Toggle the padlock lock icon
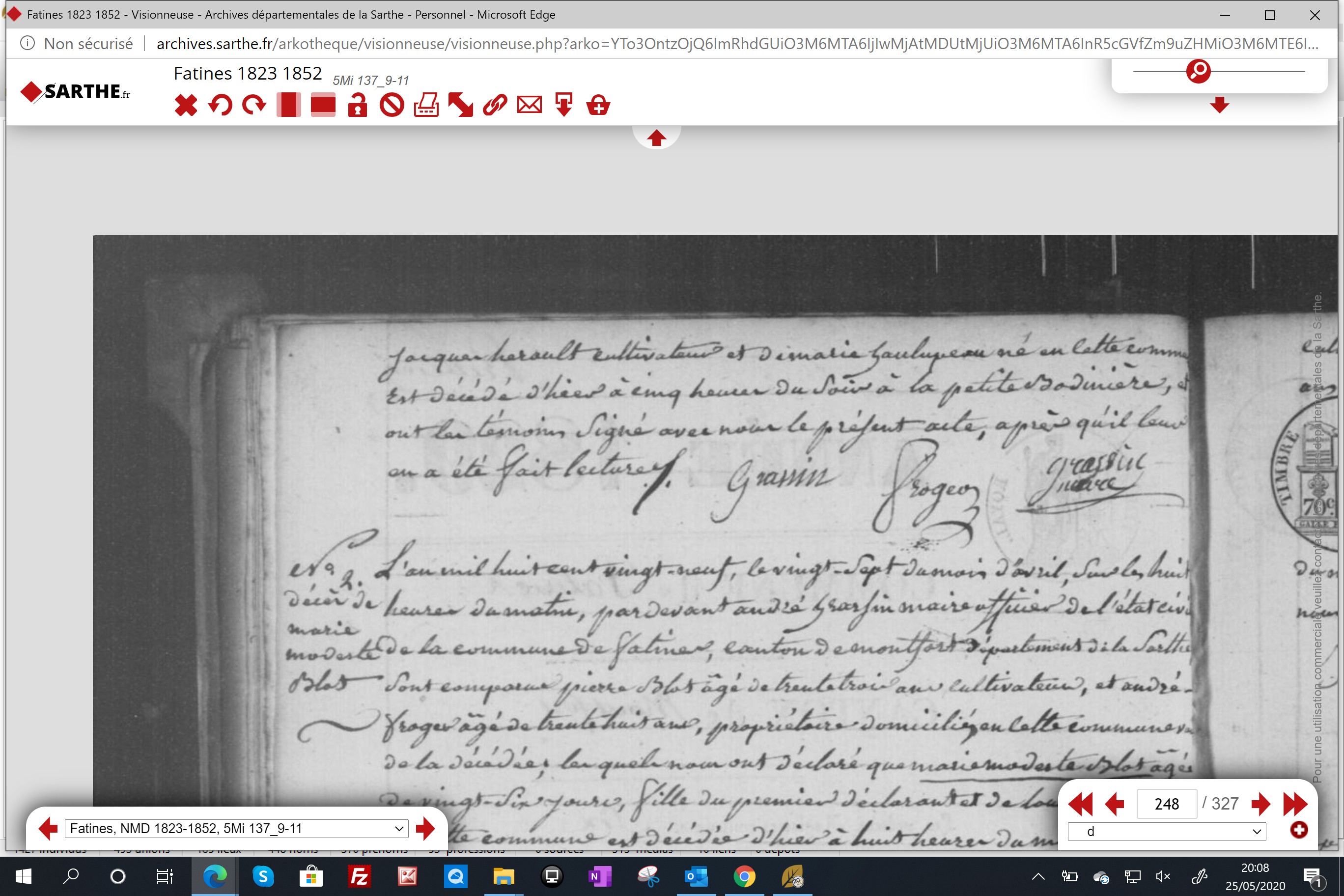This screenshot has width=1344, height=896. pos(357,105)
